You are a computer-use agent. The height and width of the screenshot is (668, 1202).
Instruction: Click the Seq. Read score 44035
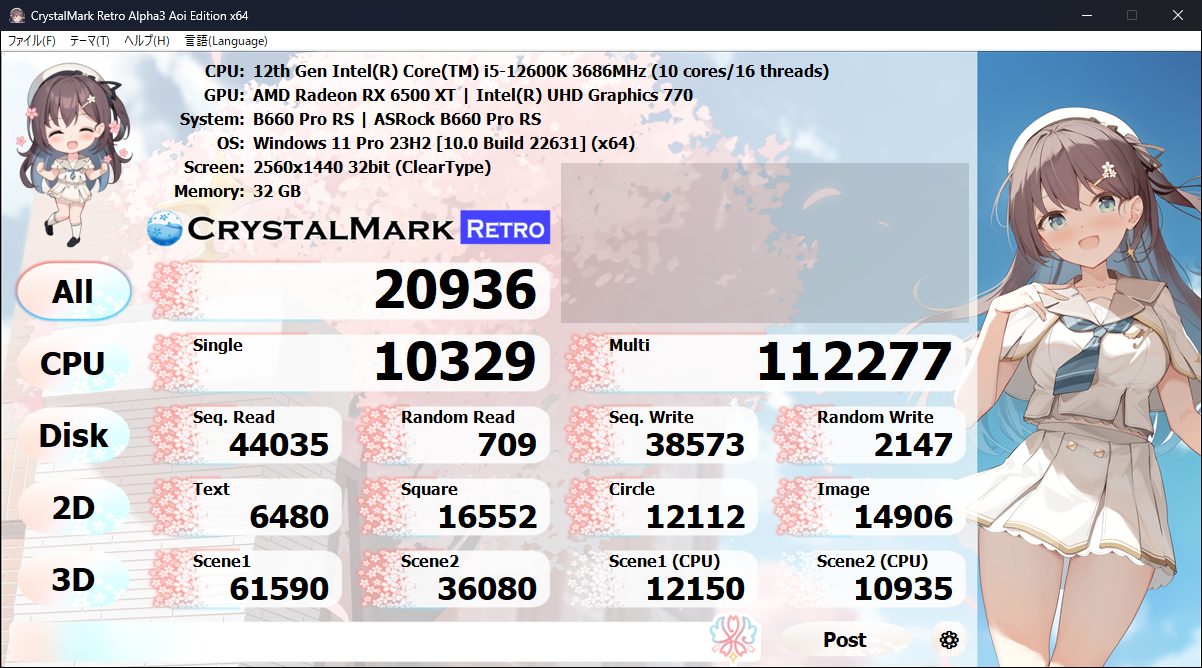(279, 445)
